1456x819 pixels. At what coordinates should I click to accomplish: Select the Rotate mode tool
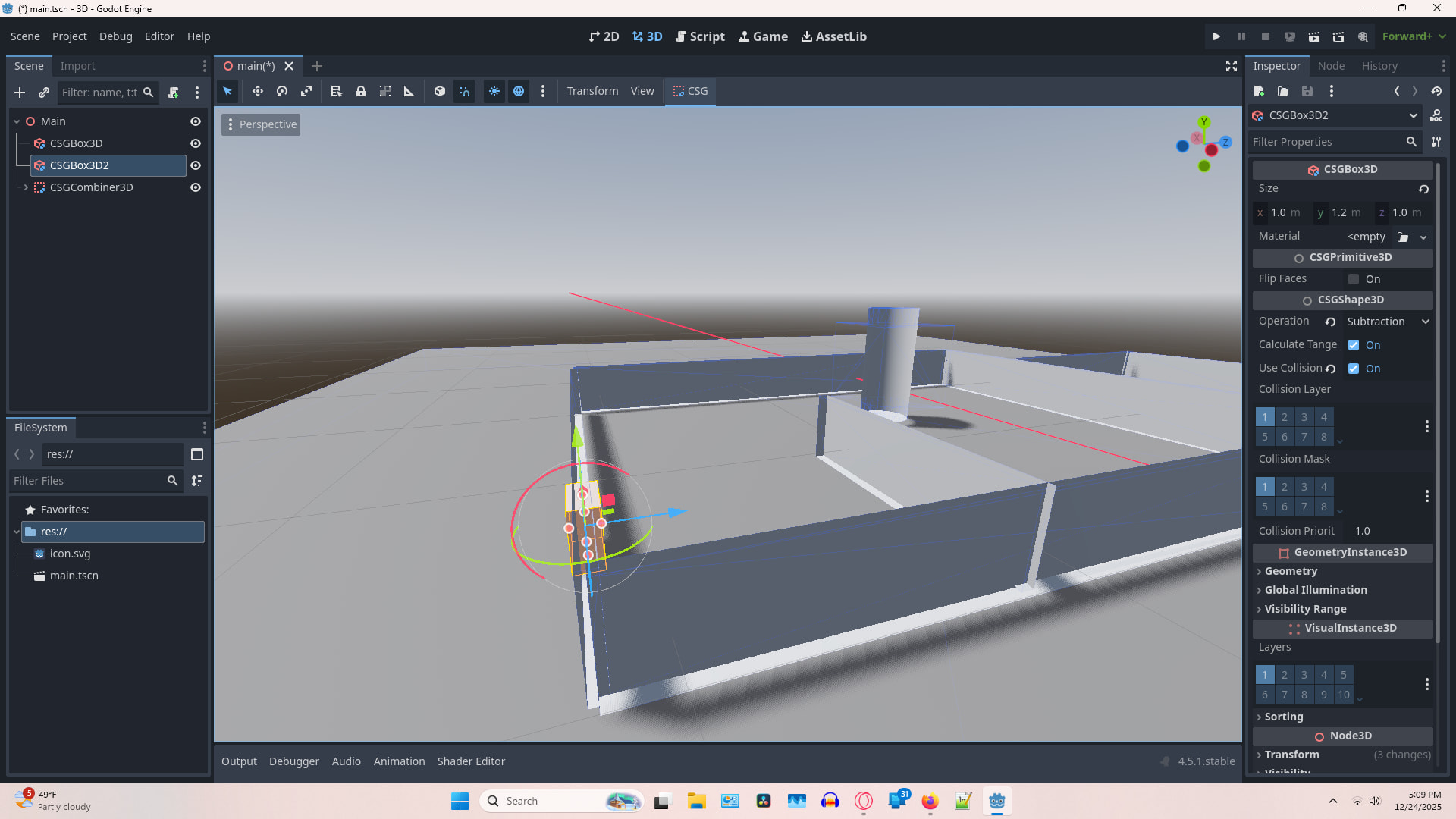282,91
